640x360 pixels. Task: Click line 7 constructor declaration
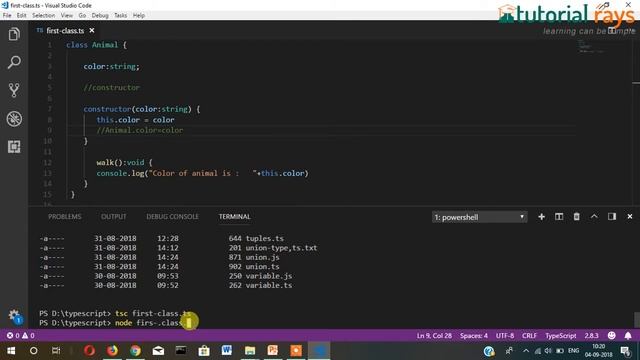(x=142, y=109)
